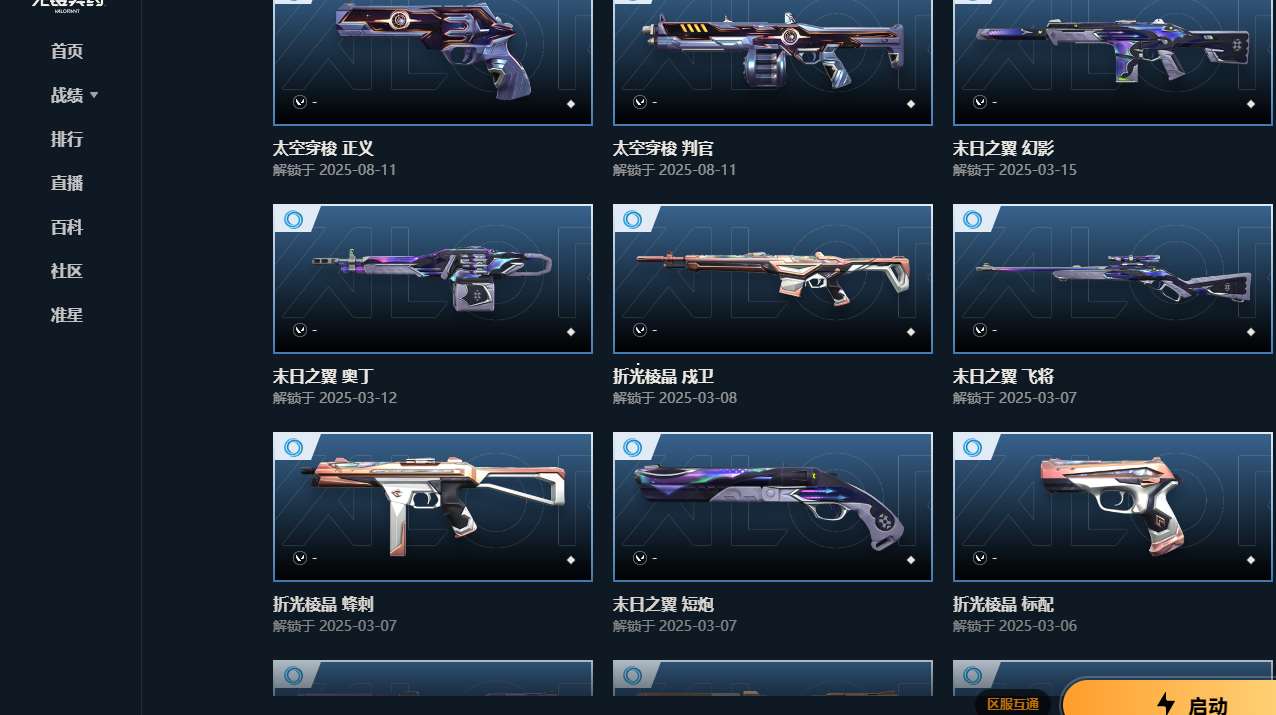
Task: Click the VP currency icon on 折光棱晶 蜂刺 card
Action: point(300,558)
